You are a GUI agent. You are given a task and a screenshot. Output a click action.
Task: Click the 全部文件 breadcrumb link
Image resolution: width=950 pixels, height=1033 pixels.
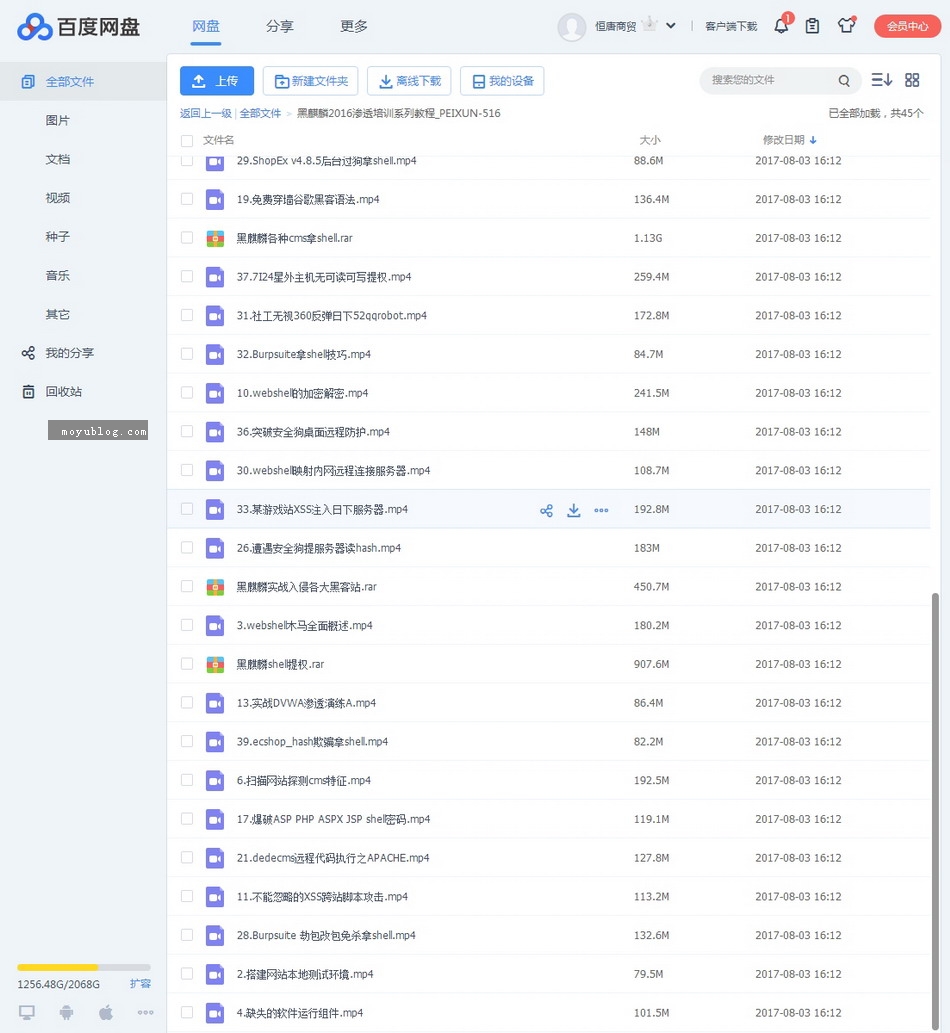point(260,113)
